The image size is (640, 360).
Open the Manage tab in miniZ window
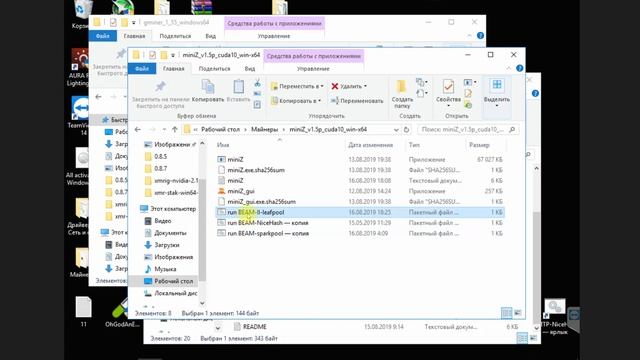(313, 69)
